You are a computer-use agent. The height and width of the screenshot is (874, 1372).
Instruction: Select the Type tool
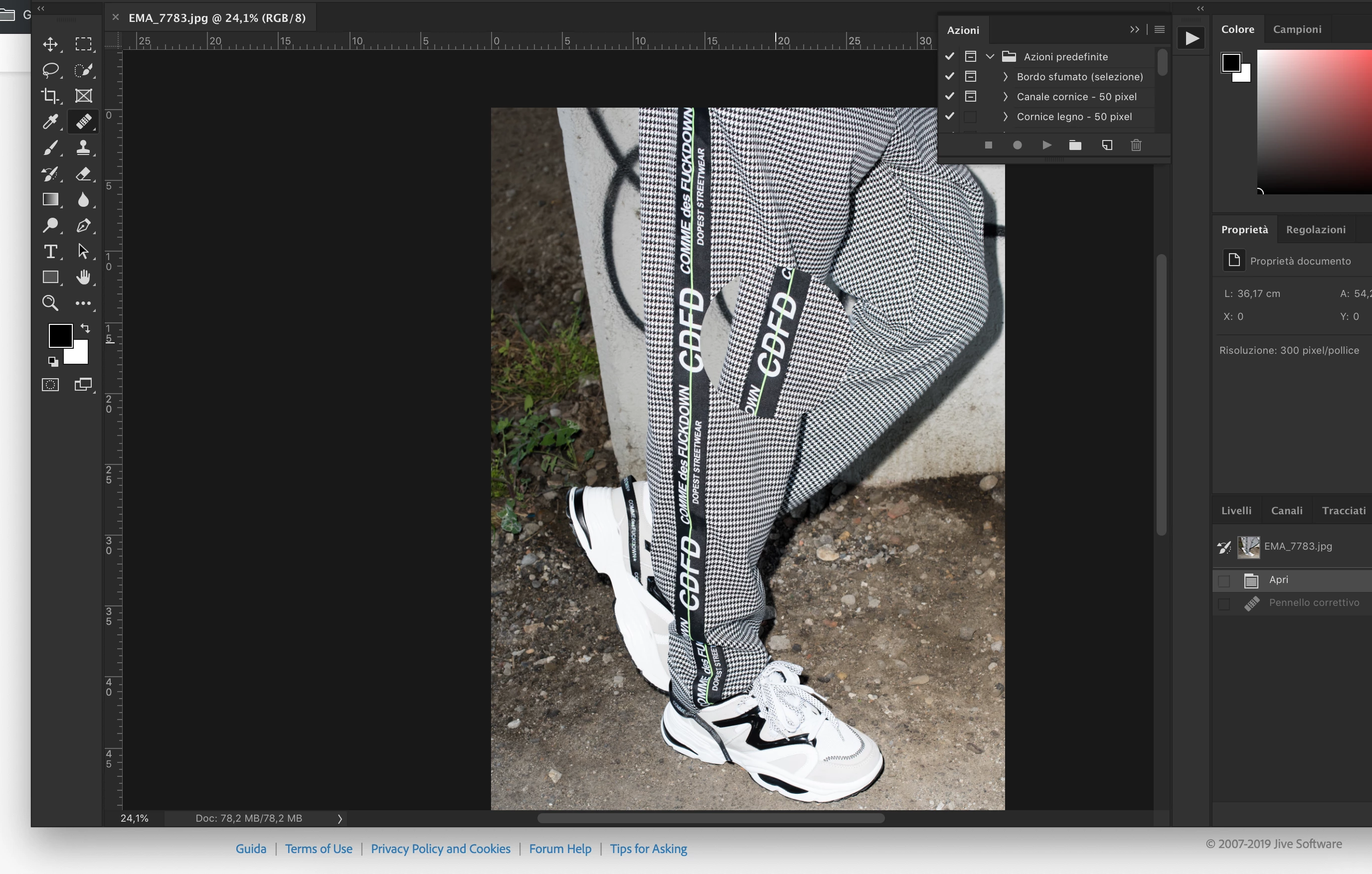[x=50, y=251]
